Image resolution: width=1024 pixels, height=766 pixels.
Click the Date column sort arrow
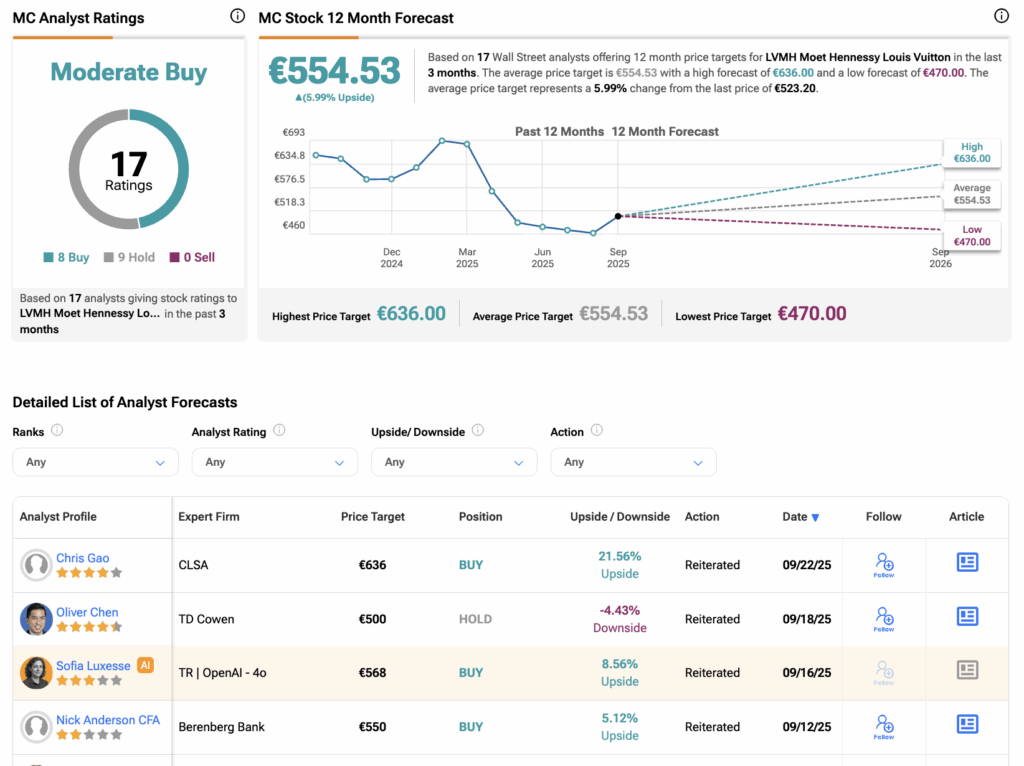815,517
